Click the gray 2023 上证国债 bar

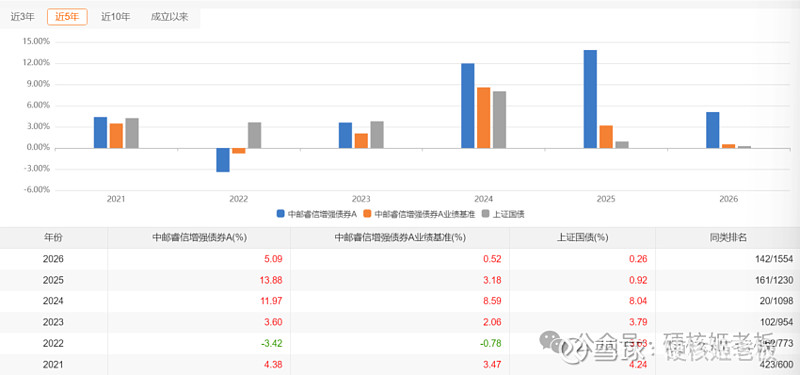(x=377, y=135)
